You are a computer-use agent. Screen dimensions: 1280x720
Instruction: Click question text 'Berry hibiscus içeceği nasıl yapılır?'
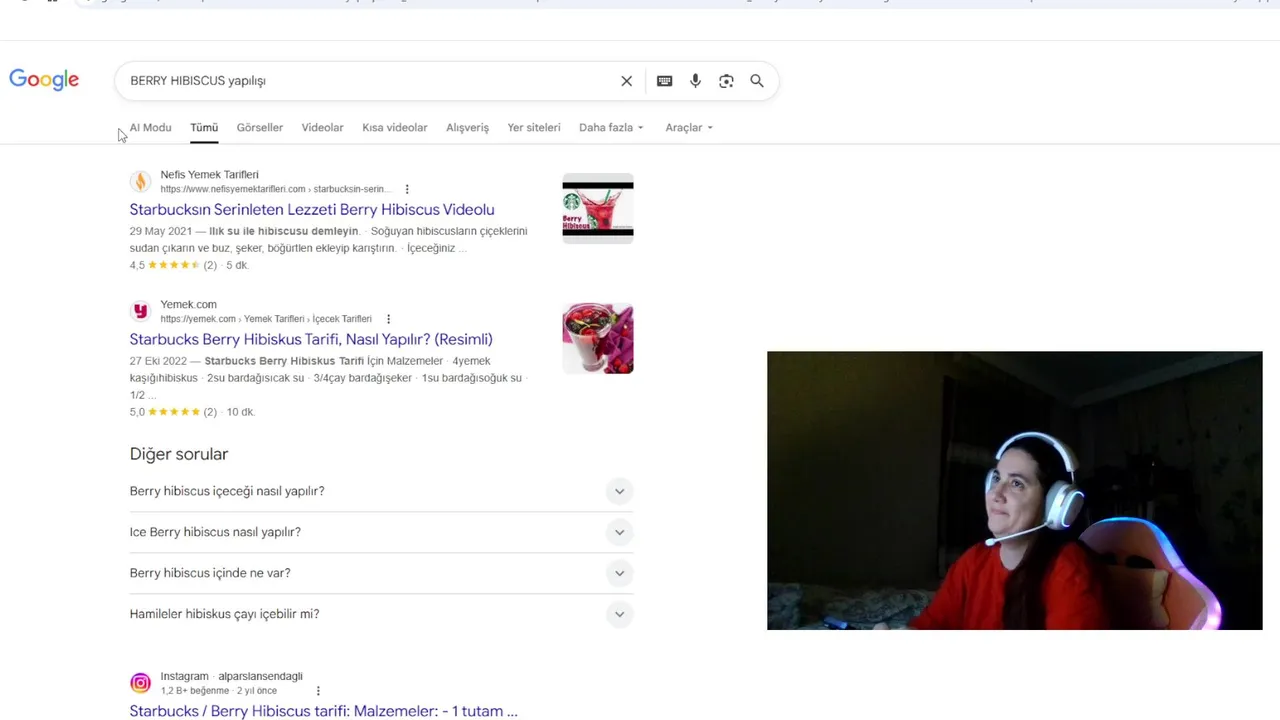[x=227, y=491]
